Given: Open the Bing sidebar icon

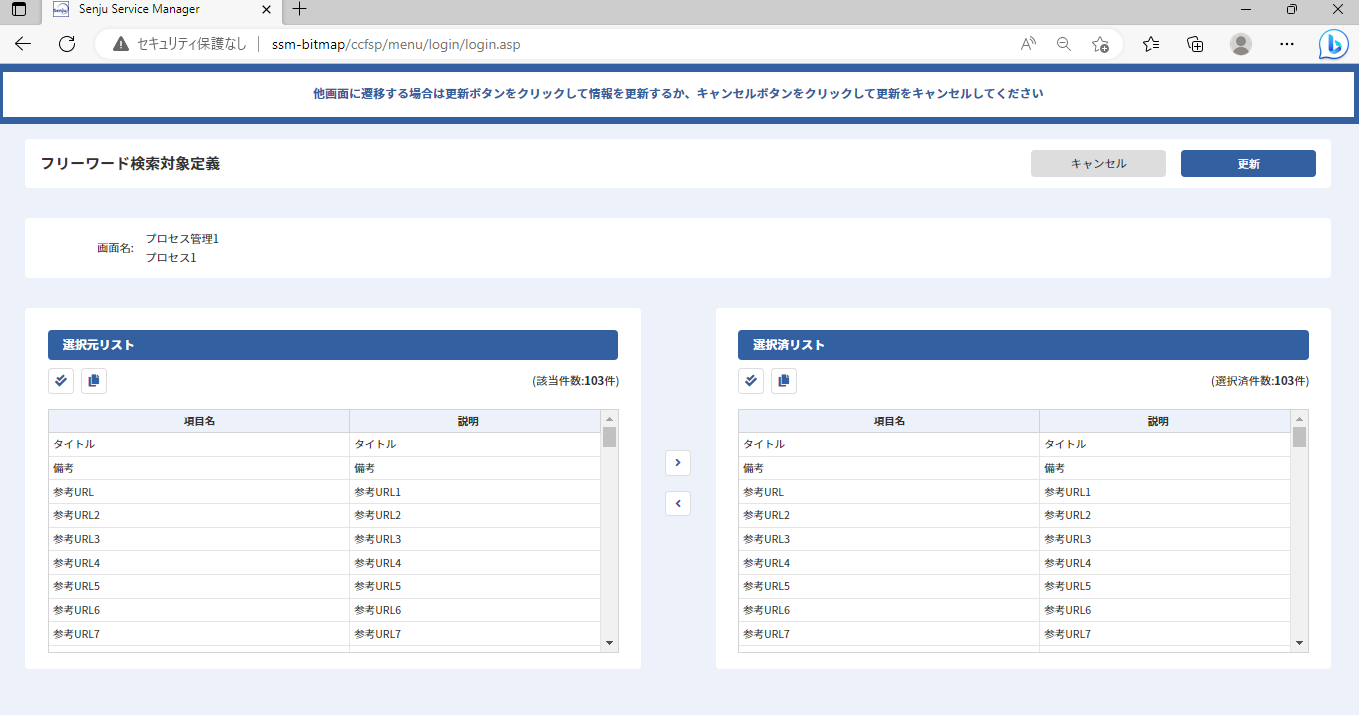Looking at the screenshot, I should 1333,44.
